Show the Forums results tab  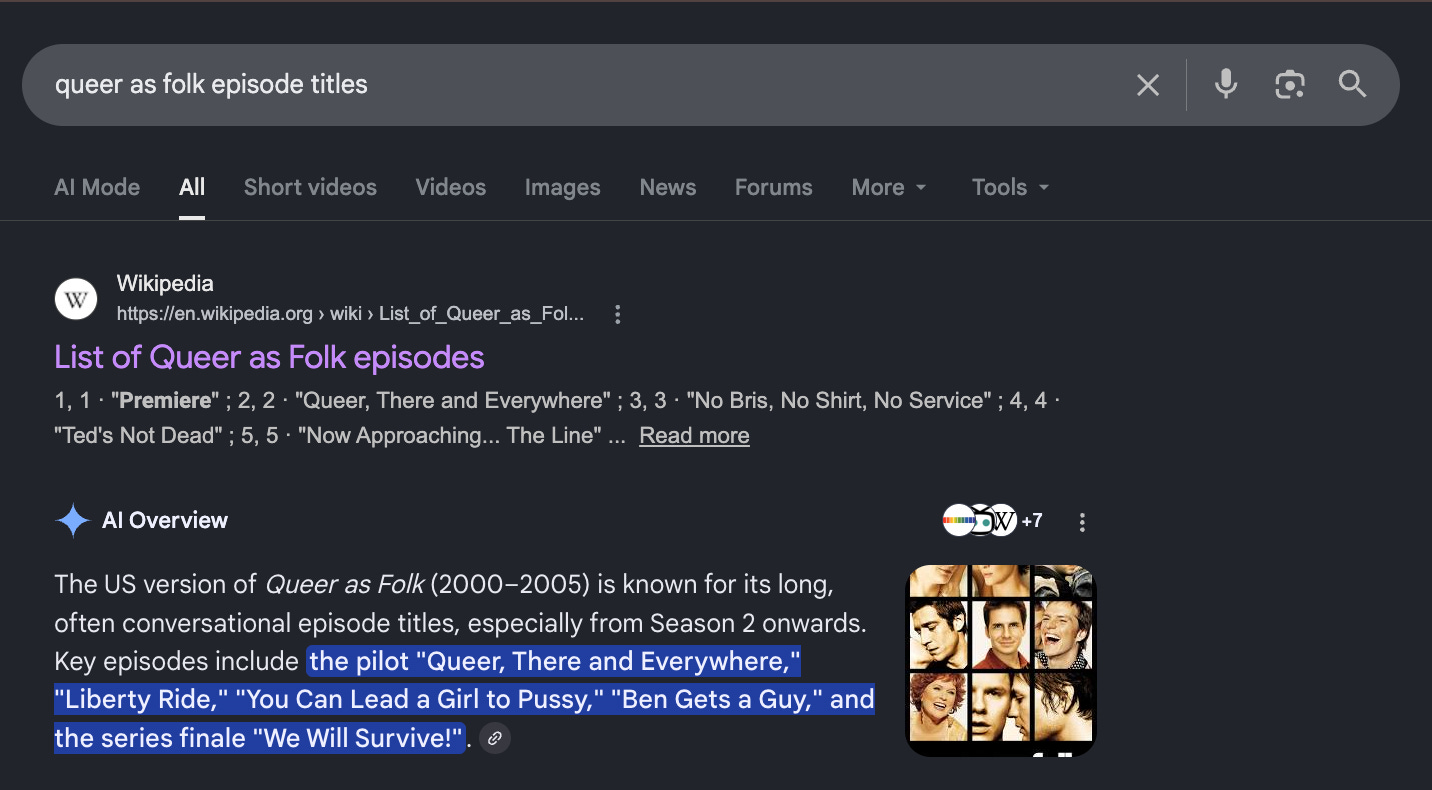point(774,187)
